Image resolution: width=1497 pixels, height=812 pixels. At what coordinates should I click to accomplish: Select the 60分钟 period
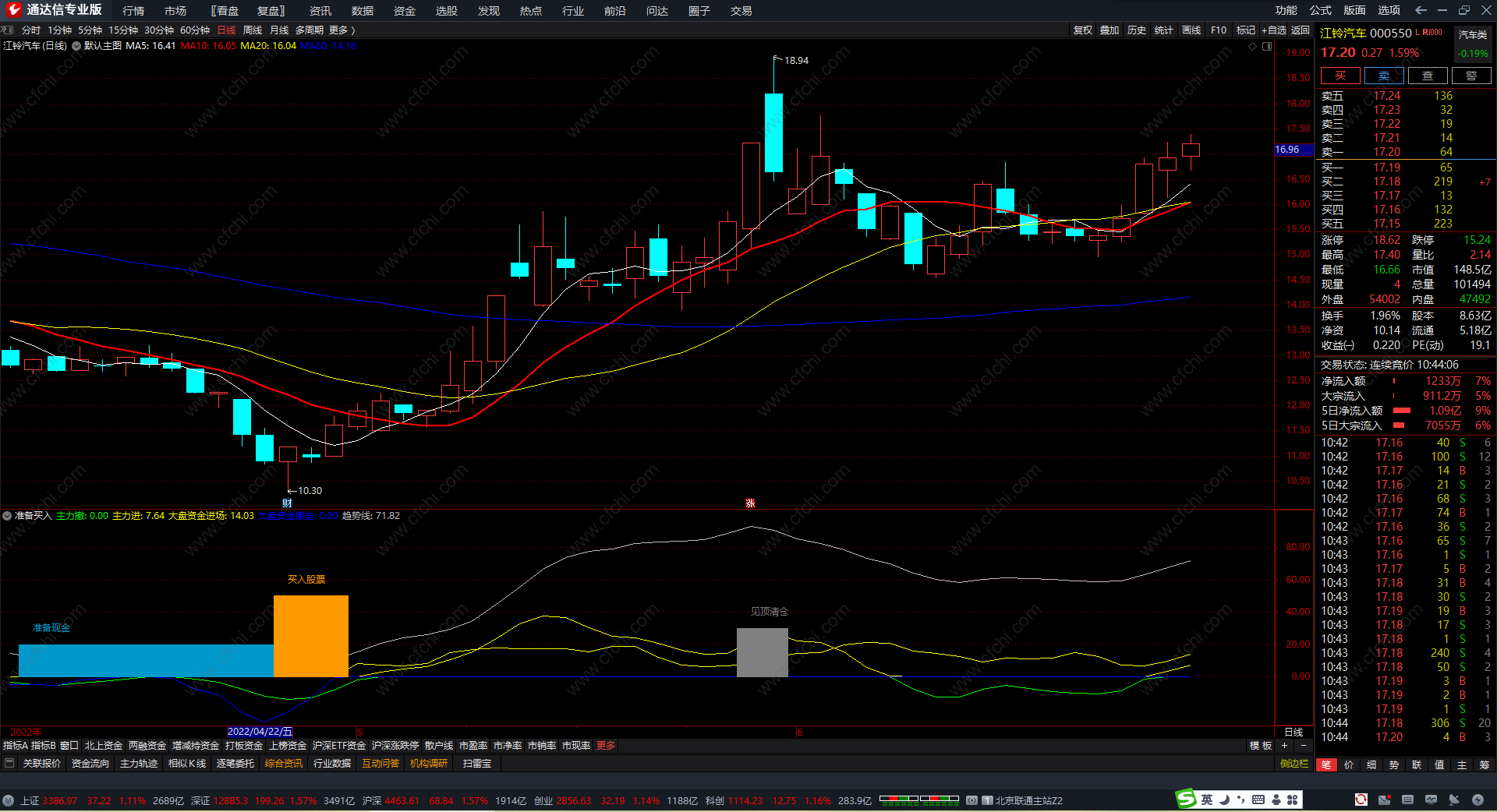point(195,30)
